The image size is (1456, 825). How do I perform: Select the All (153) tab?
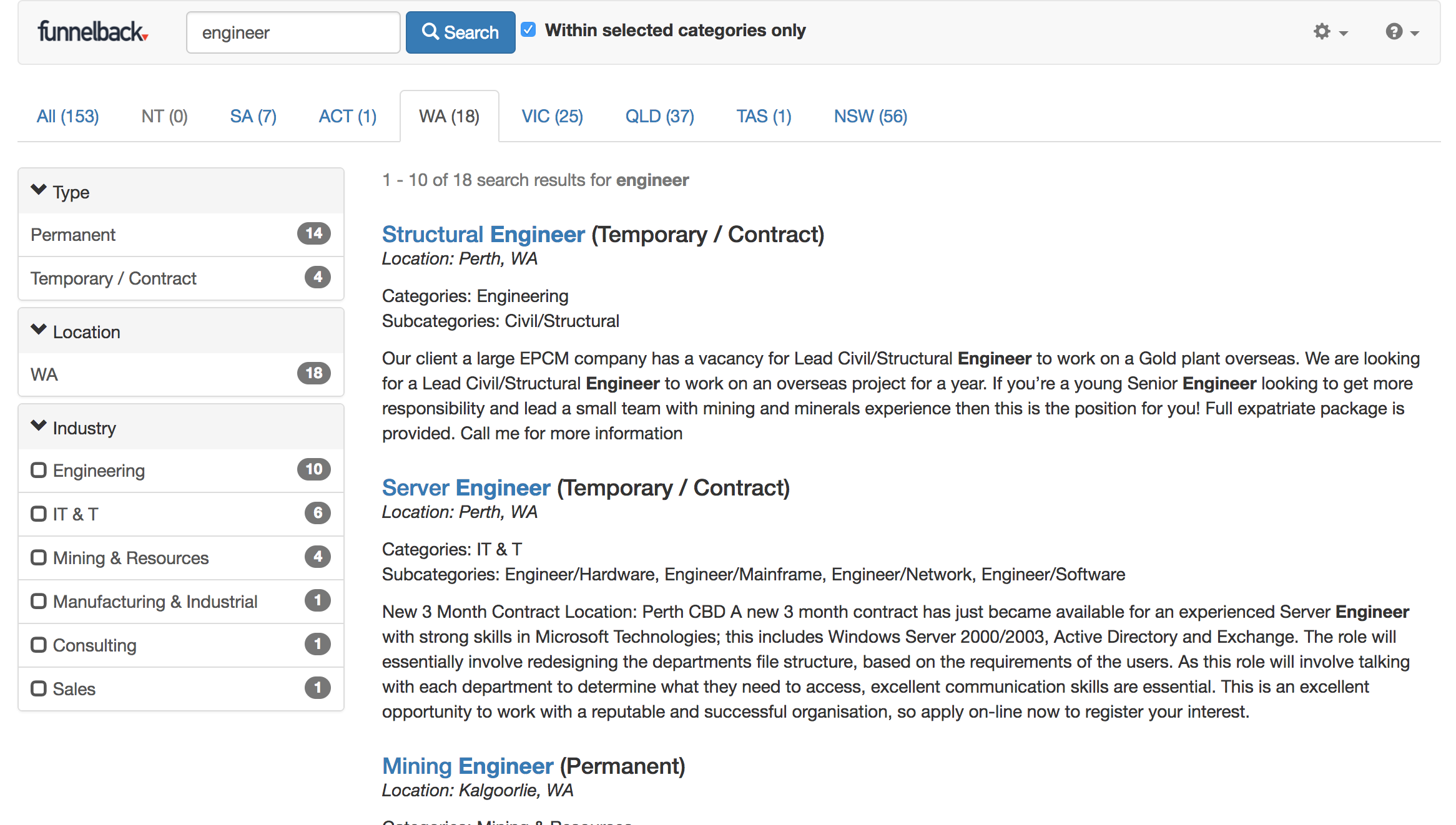(67, 117)
